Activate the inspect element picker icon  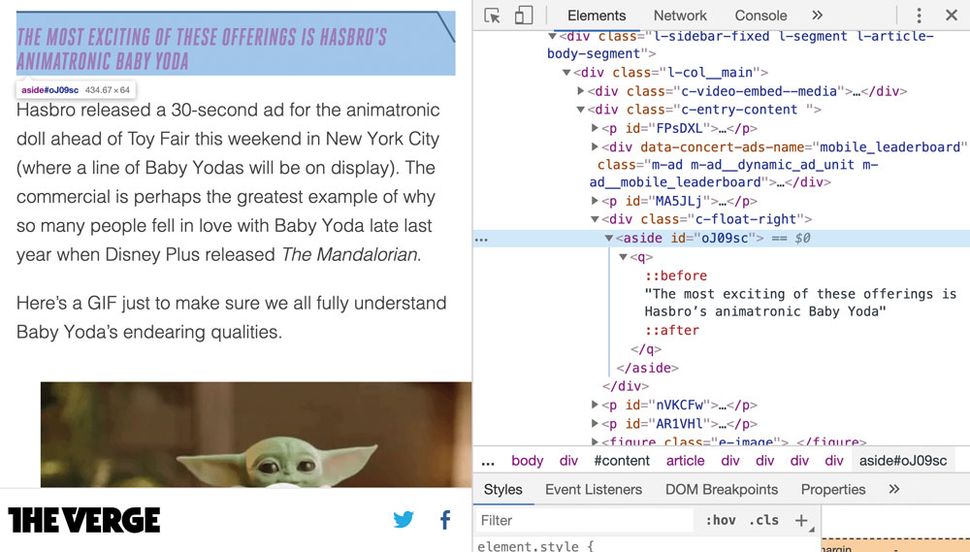point(492,15)
